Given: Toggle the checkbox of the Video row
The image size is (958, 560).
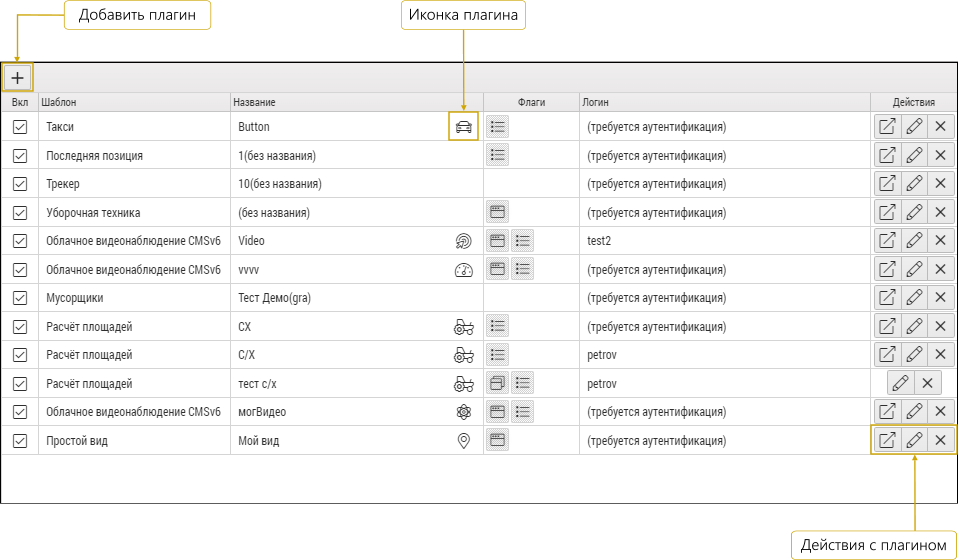Looking at the screenshot, I should pyautogui.click(x=20, y=241).
